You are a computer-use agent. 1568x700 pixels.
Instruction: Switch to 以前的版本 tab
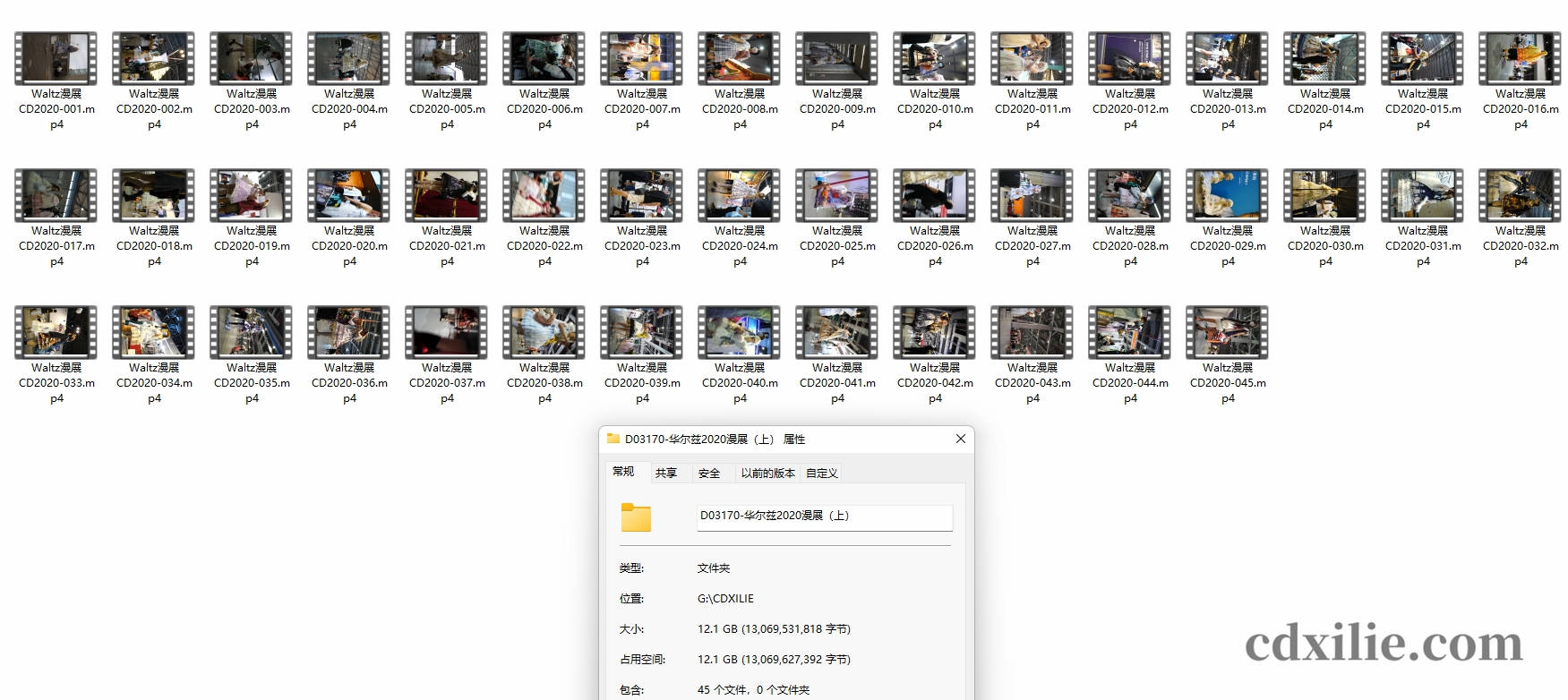(x=767, y=474)
